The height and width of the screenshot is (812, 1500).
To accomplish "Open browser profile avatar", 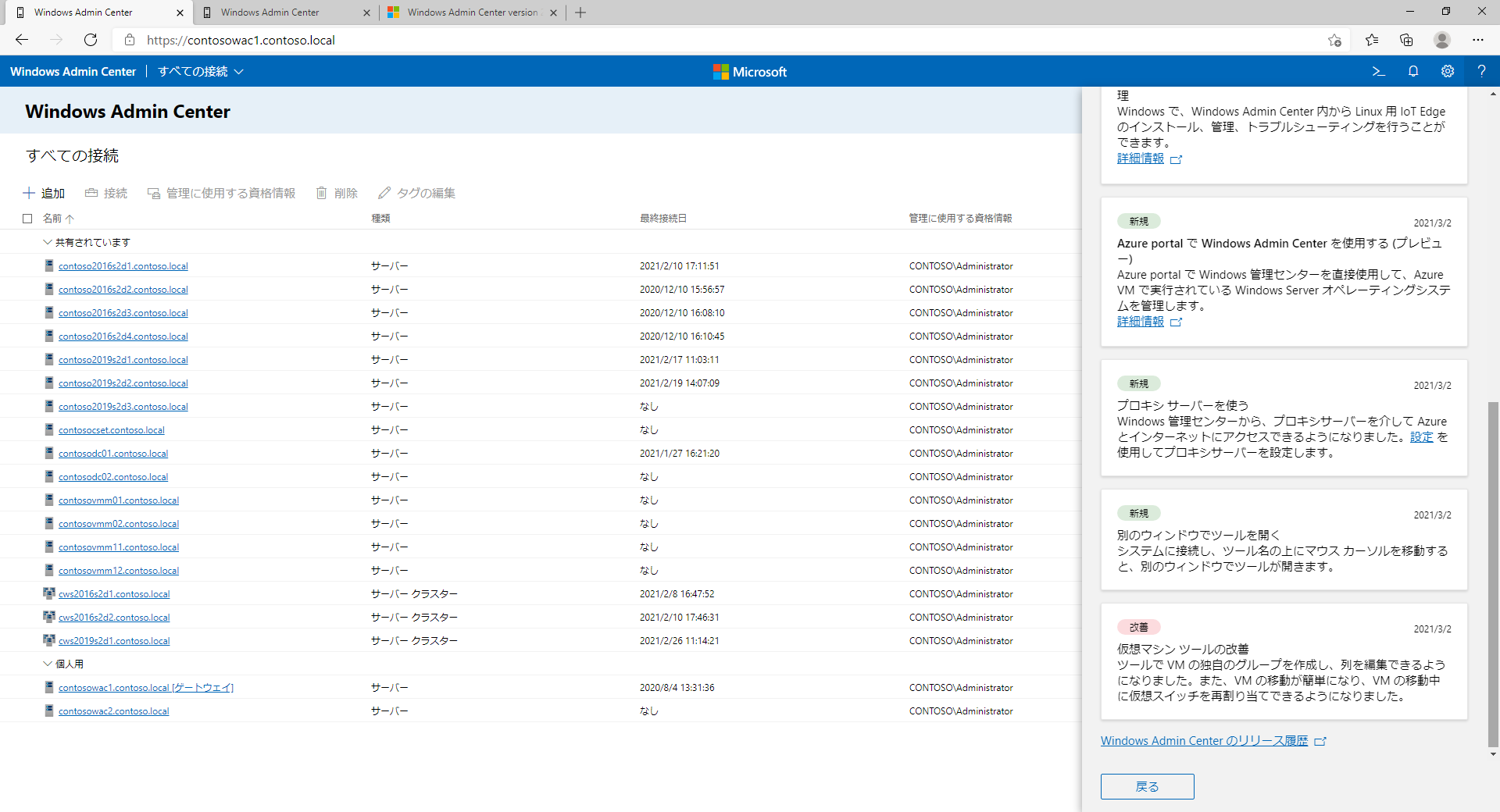I will 1442,40.
